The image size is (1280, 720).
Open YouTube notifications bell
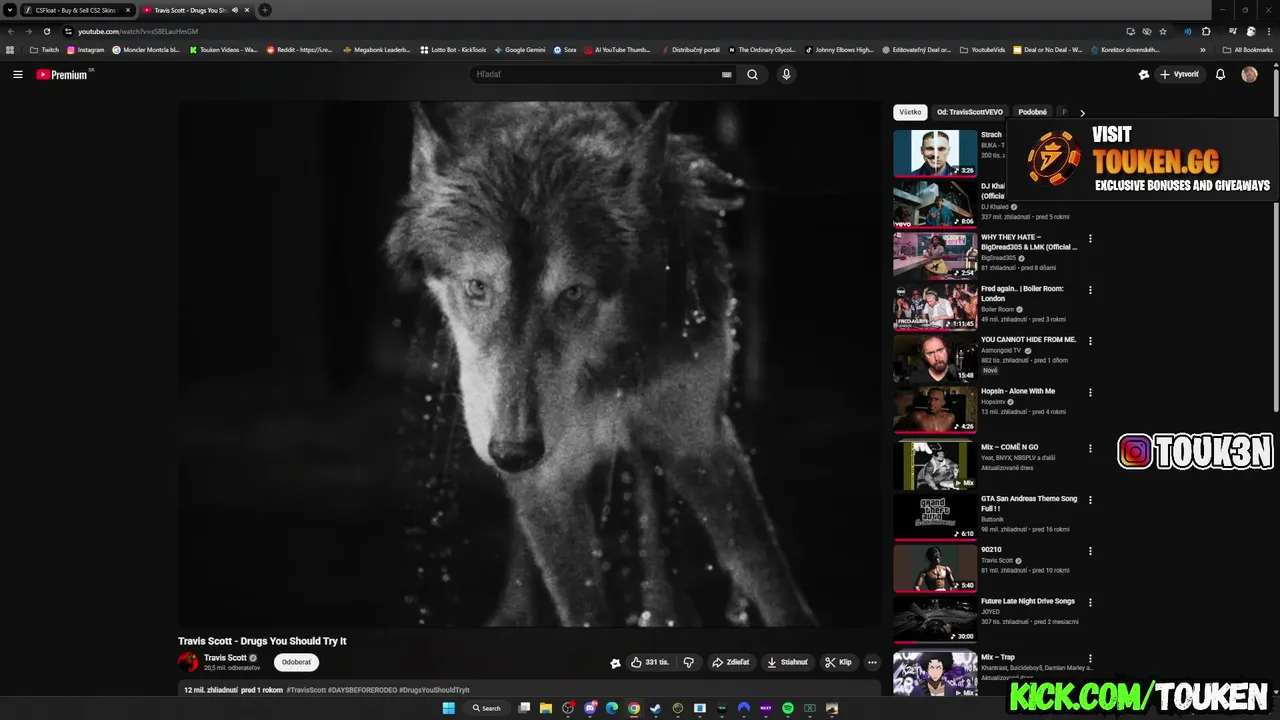click(x=1220, y=74)
